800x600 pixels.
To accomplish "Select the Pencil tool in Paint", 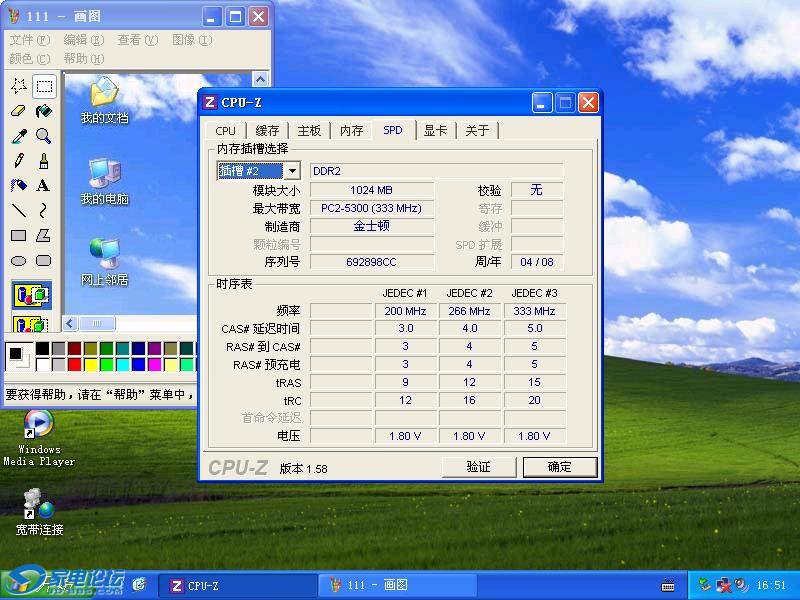I will (19, 161).
